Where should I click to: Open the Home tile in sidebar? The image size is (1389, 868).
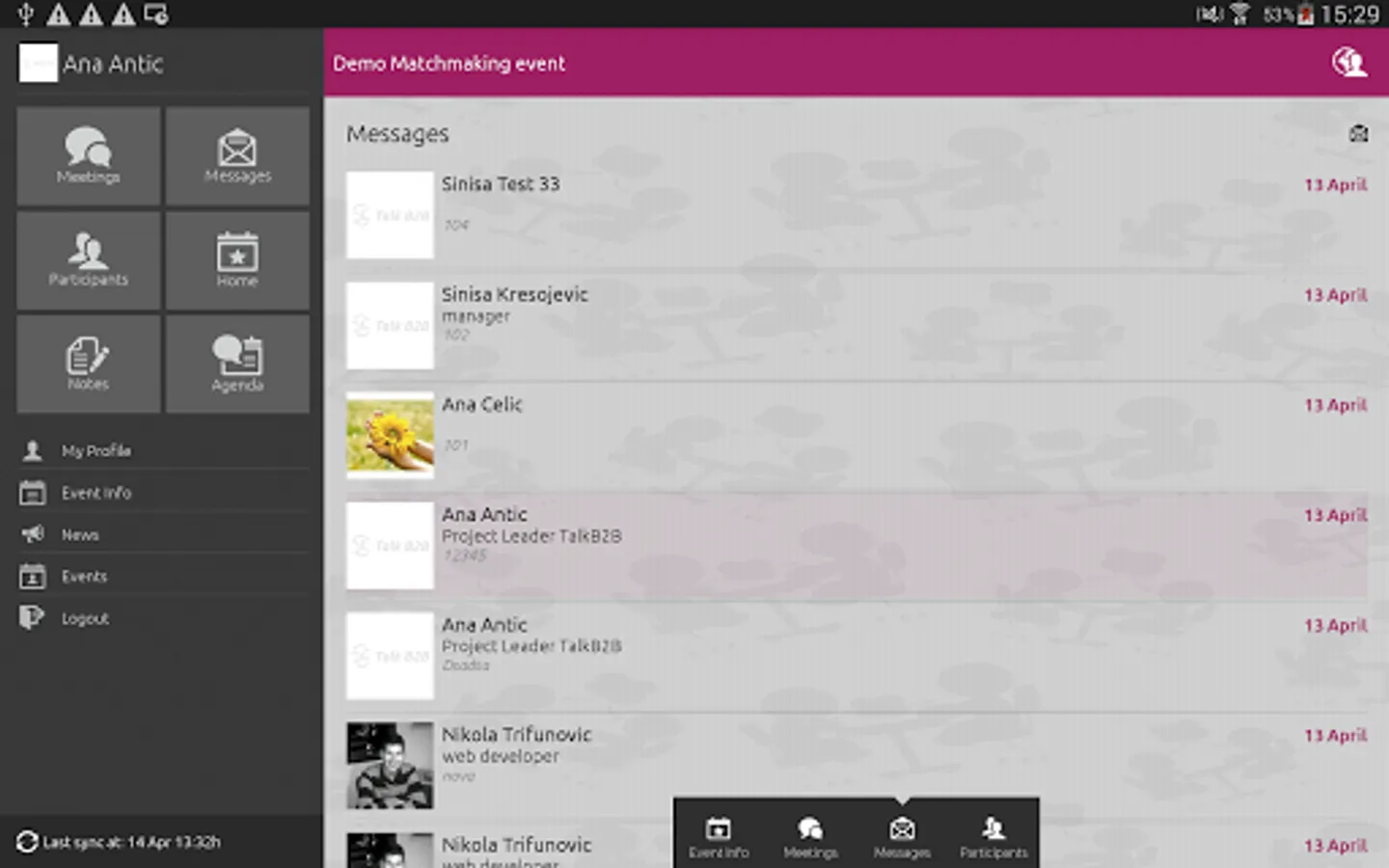click(x=237, y=260)
